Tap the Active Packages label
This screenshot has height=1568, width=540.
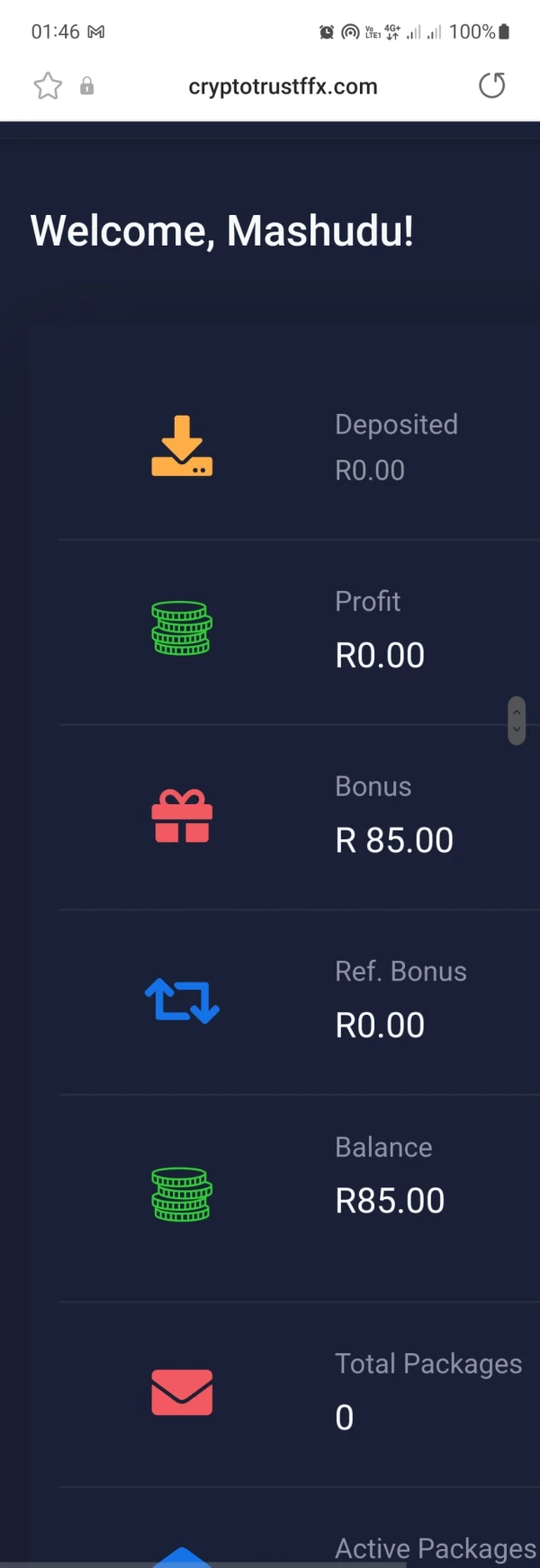pyautogui.click(x=436, y=1548)
